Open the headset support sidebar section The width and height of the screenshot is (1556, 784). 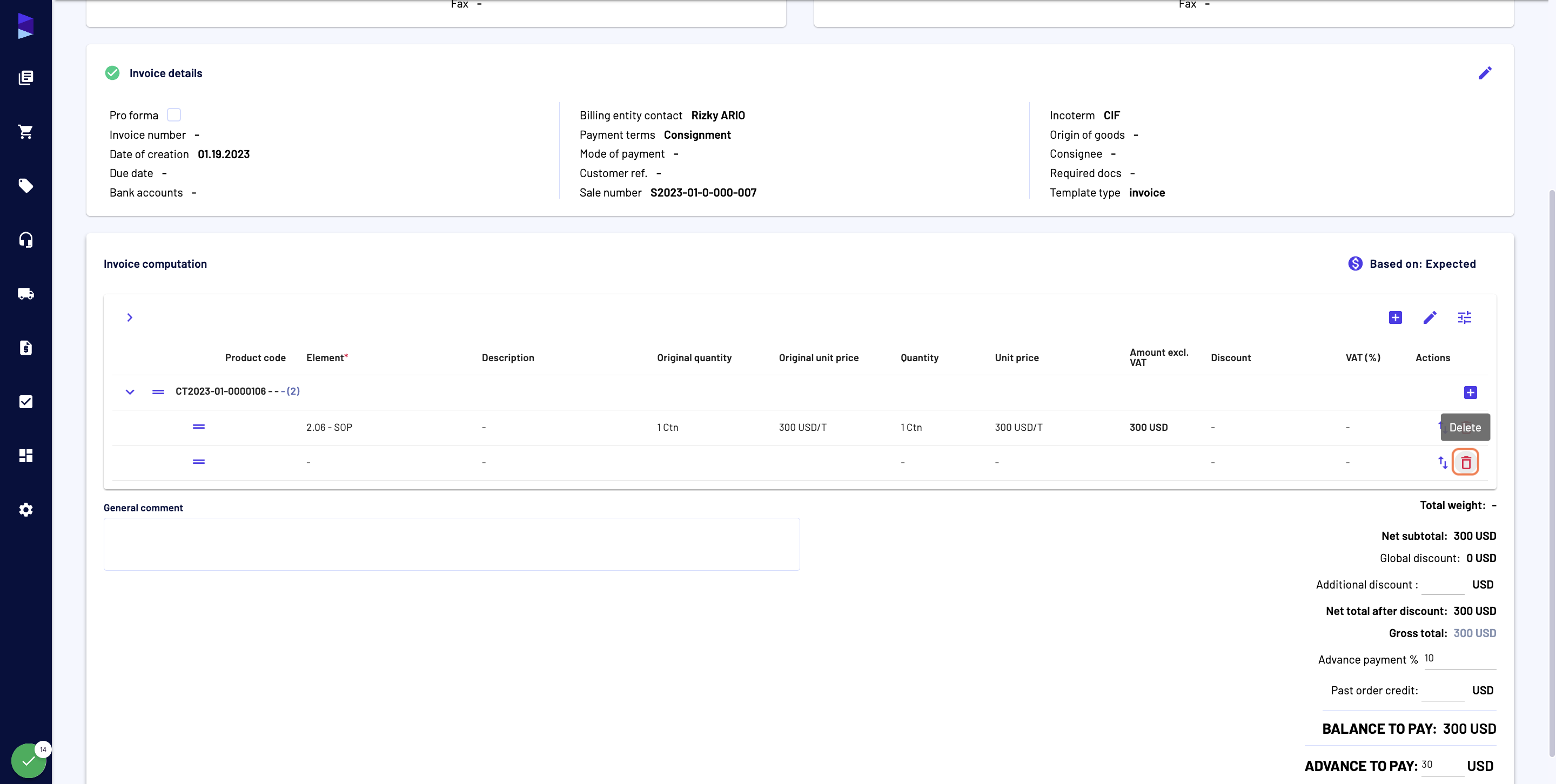click(x=25, y=240)
